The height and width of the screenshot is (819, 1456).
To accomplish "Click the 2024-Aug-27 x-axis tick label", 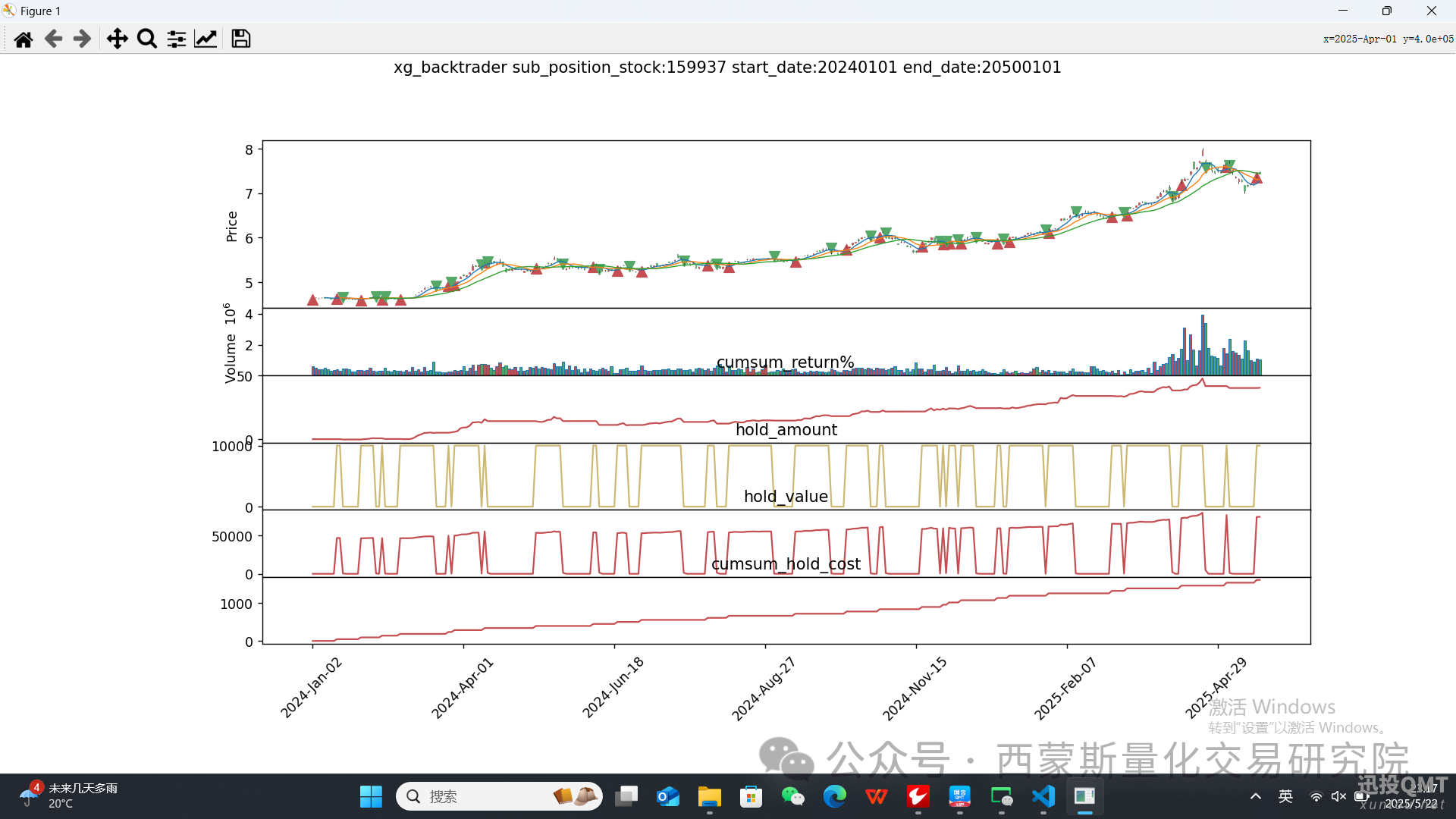I will pyautogui.click(x=764, y=689).
